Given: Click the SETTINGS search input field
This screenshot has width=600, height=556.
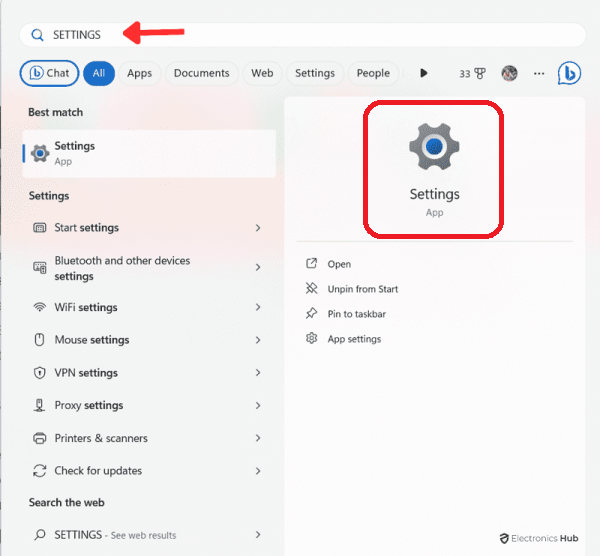Looking at the screenshot, I should 302,35.
